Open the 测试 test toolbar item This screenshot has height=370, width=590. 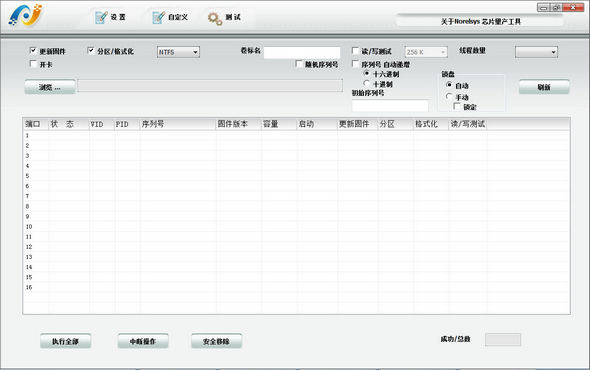point(224,17)
